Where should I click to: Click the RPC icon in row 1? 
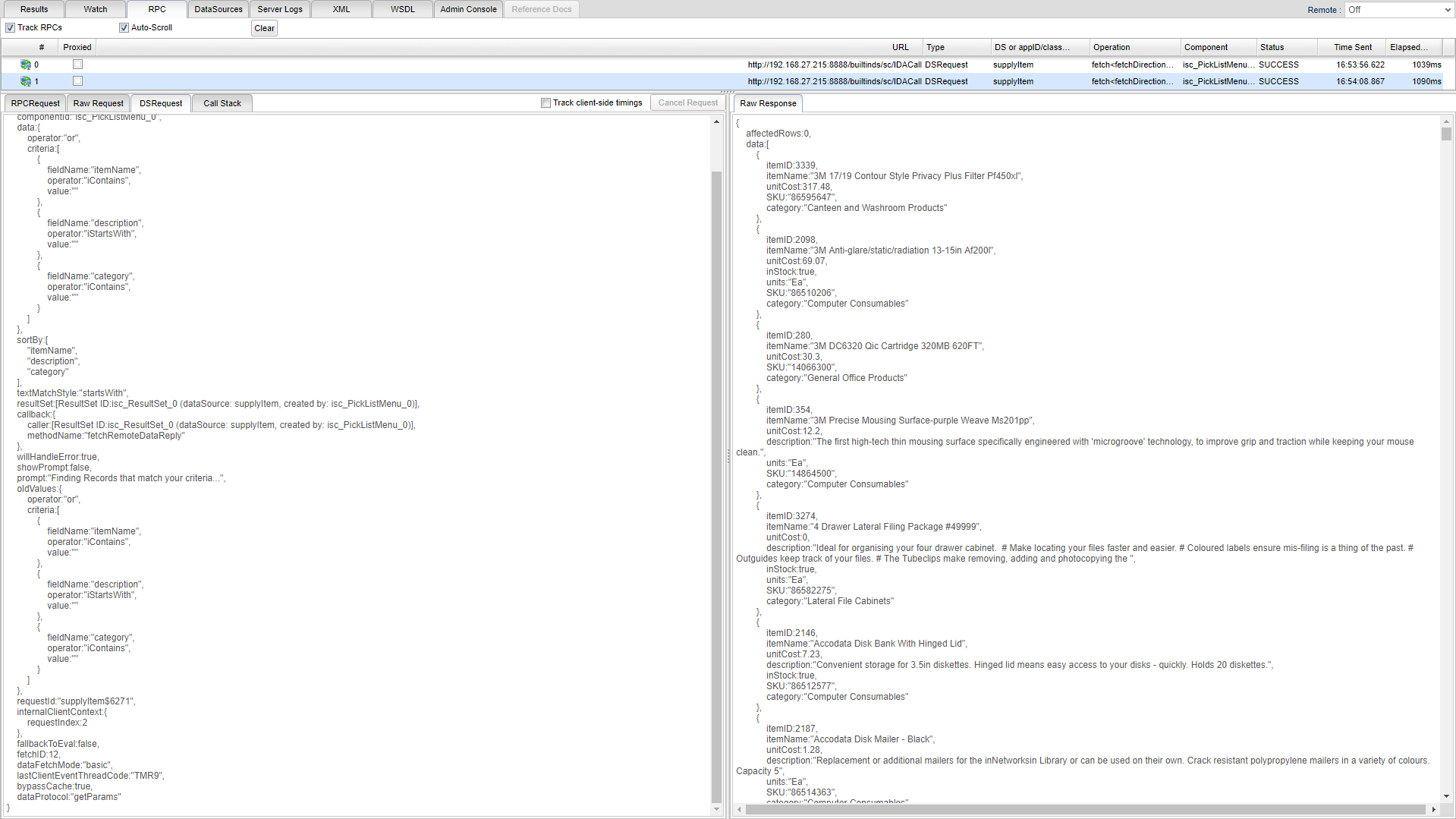26,81
